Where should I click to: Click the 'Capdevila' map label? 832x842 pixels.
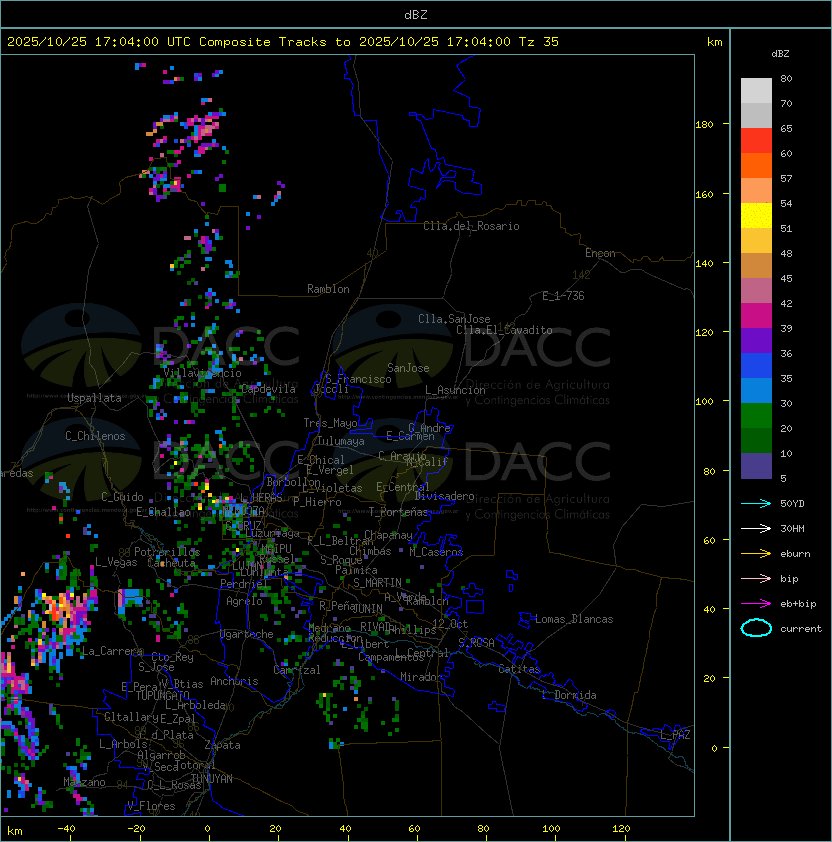coord(268,389)
